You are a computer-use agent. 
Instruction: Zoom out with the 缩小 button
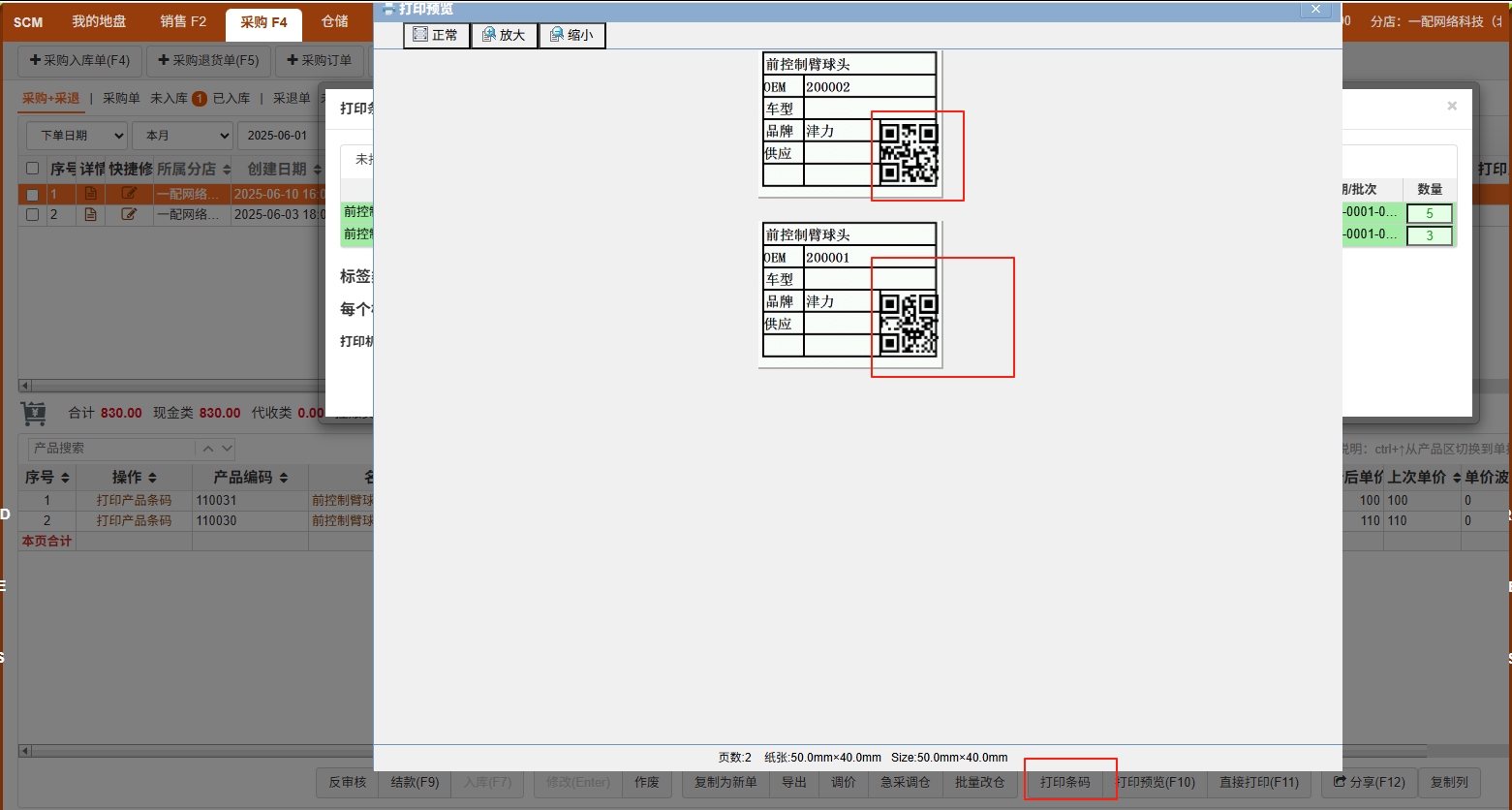pos(572,35)
